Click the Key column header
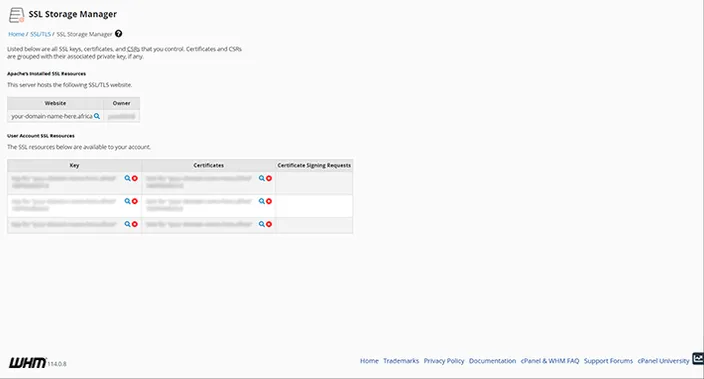This screenshot has width=704, height=379. [x=75, y=165]
